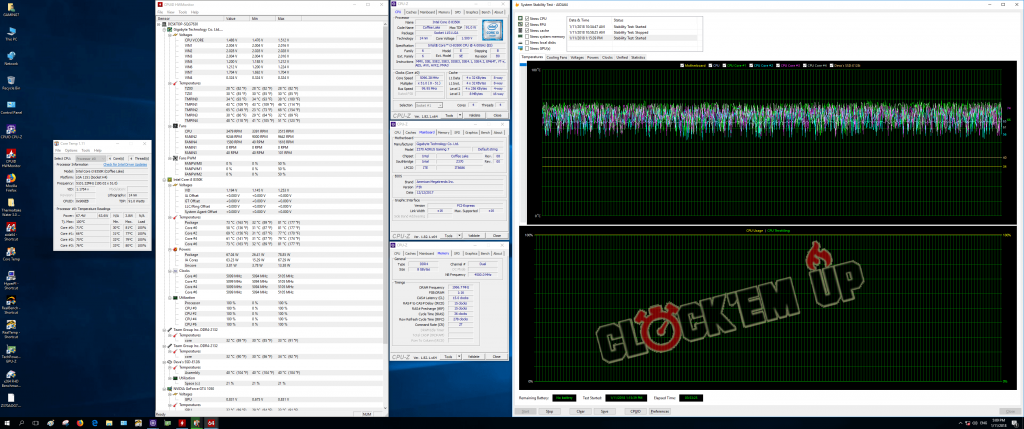The image size is (1024, 429).
Task: Launch Mozilla Firefox from the desktop
Action: point(11,178)
